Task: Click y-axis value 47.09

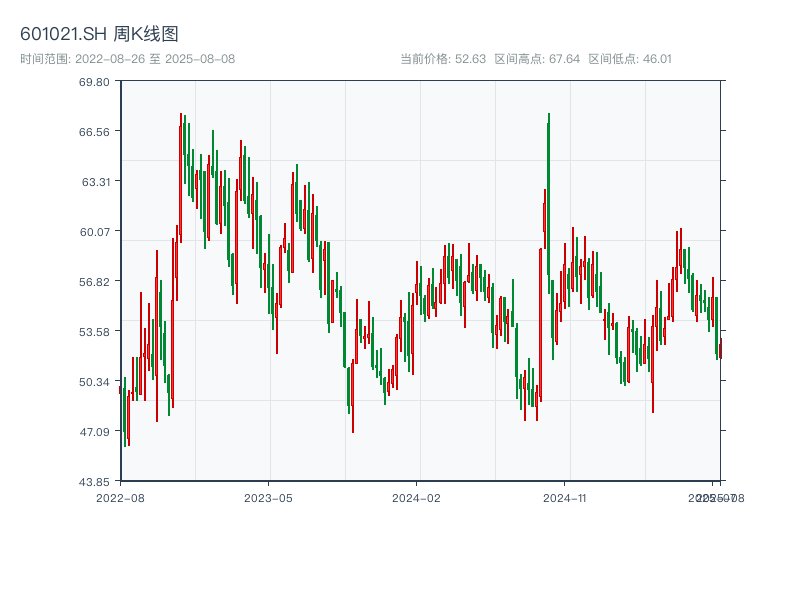Action: [x=94, y=432]
